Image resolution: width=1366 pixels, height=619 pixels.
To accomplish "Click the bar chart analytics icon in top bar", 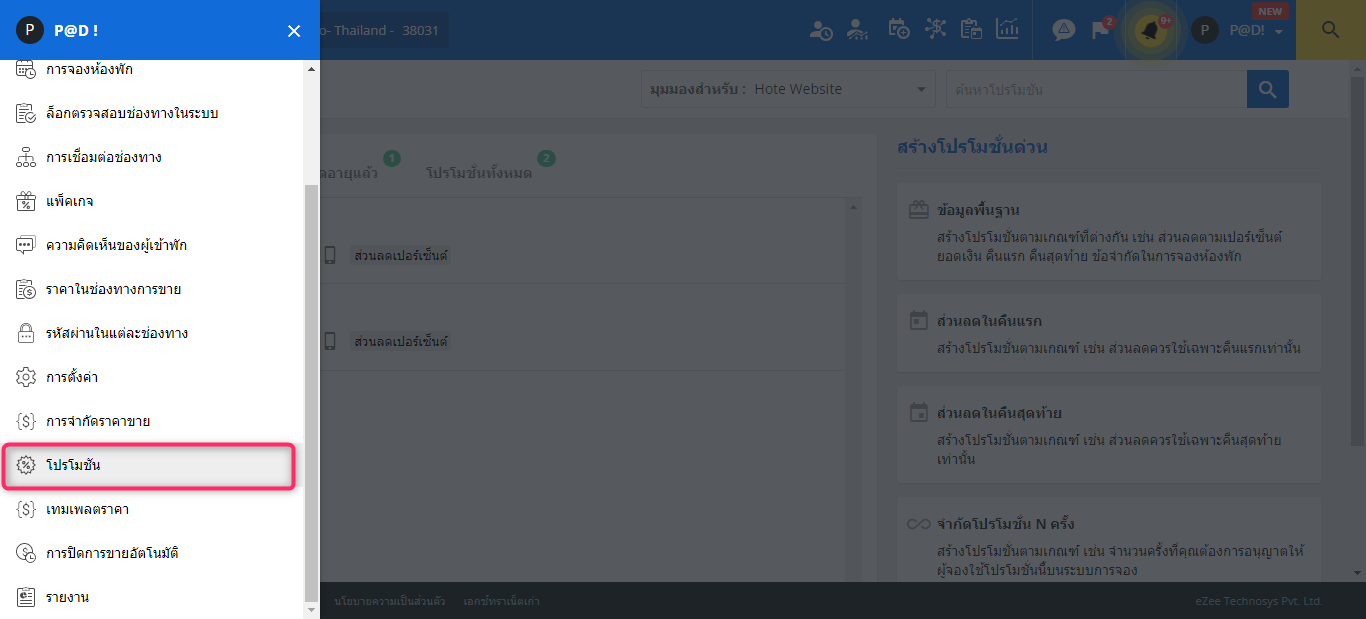I will click(1007, 30).
